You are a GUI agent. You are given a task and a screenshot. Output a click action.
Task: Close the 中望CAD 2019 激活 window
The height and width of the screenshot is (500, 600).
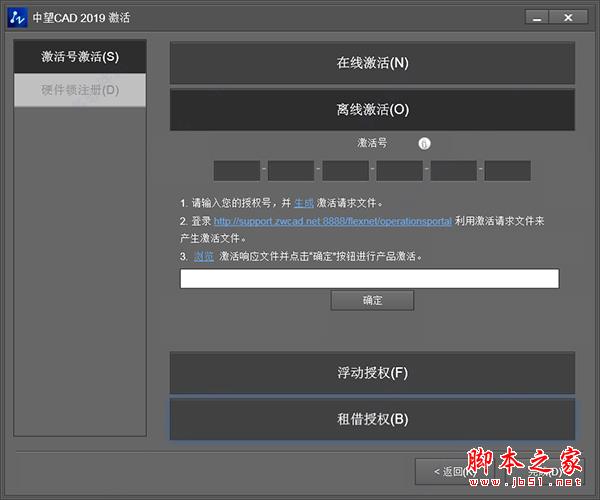point(568,18)
